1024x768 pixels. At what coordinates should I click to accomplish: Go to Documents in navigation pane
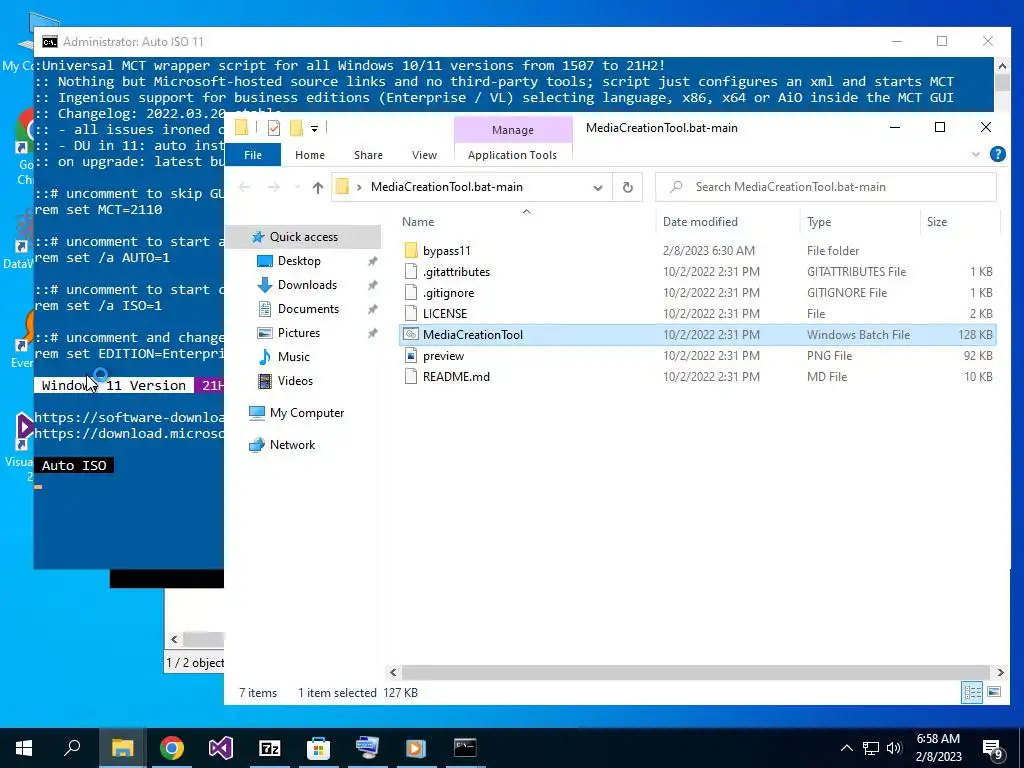pyautogui.click(x=308, y=309)
